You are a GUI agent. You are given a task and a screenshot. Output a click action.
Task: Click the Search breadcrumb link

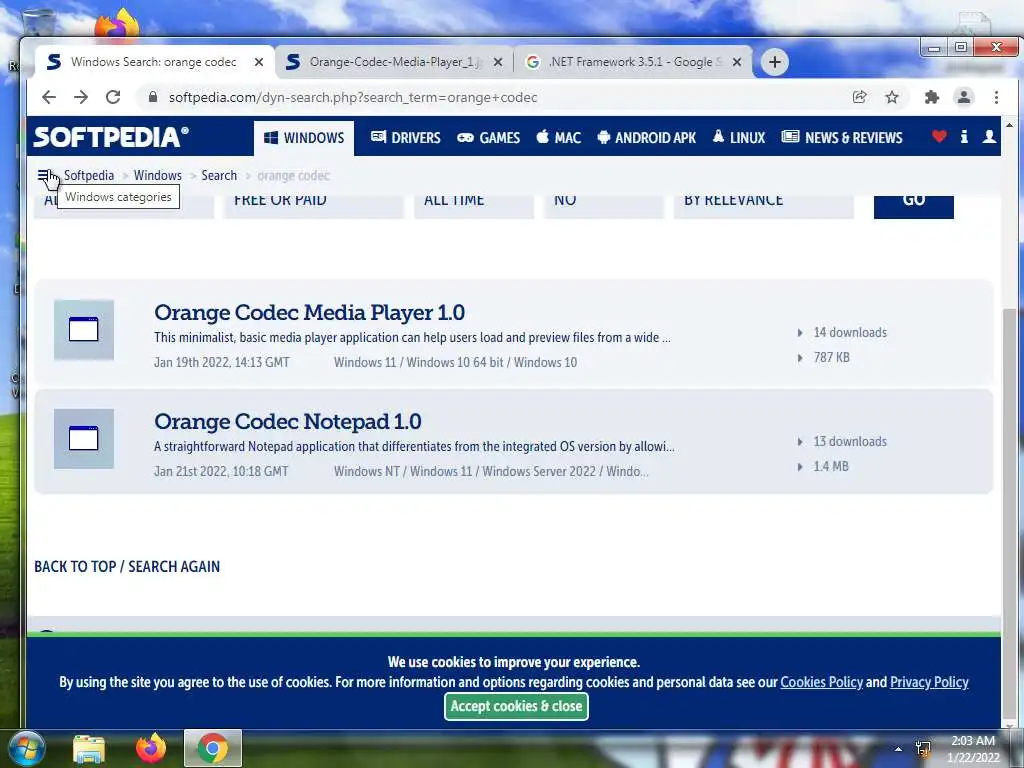pyautogui.click(x=219, y=175)
